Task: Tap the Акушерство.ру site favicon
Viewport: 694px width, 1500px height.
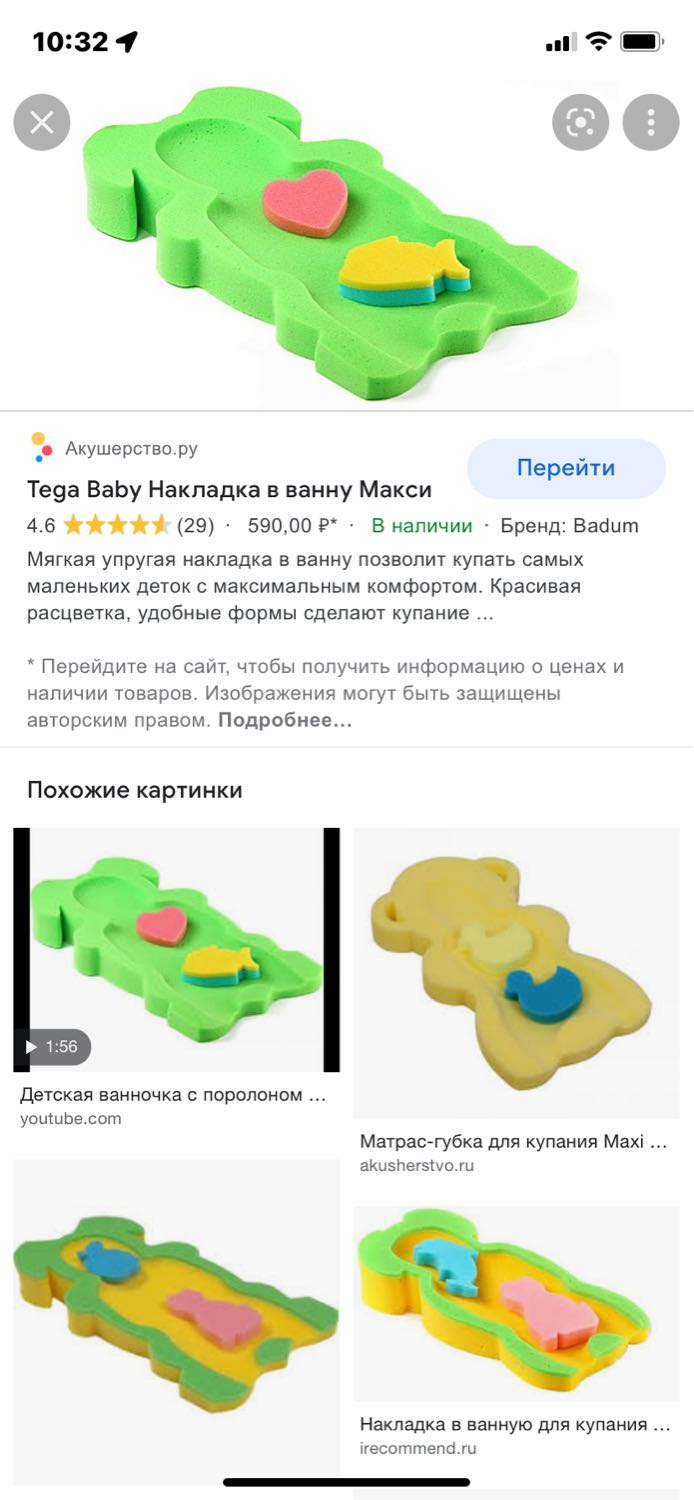Action: click(x=41, y=447)
